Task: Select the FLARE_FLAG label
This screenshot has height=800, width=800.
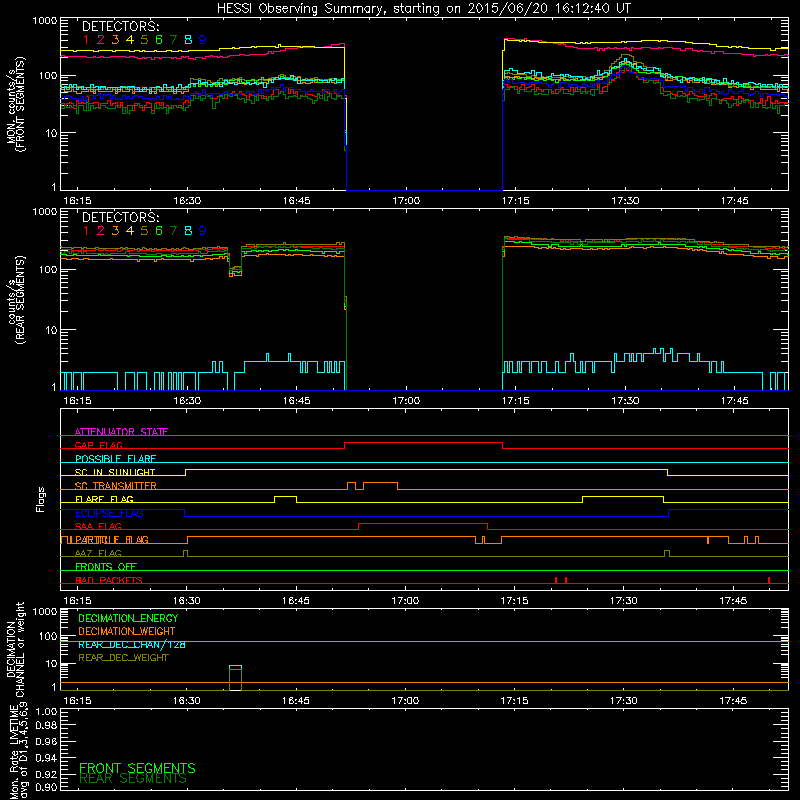Action: (104, 499)
